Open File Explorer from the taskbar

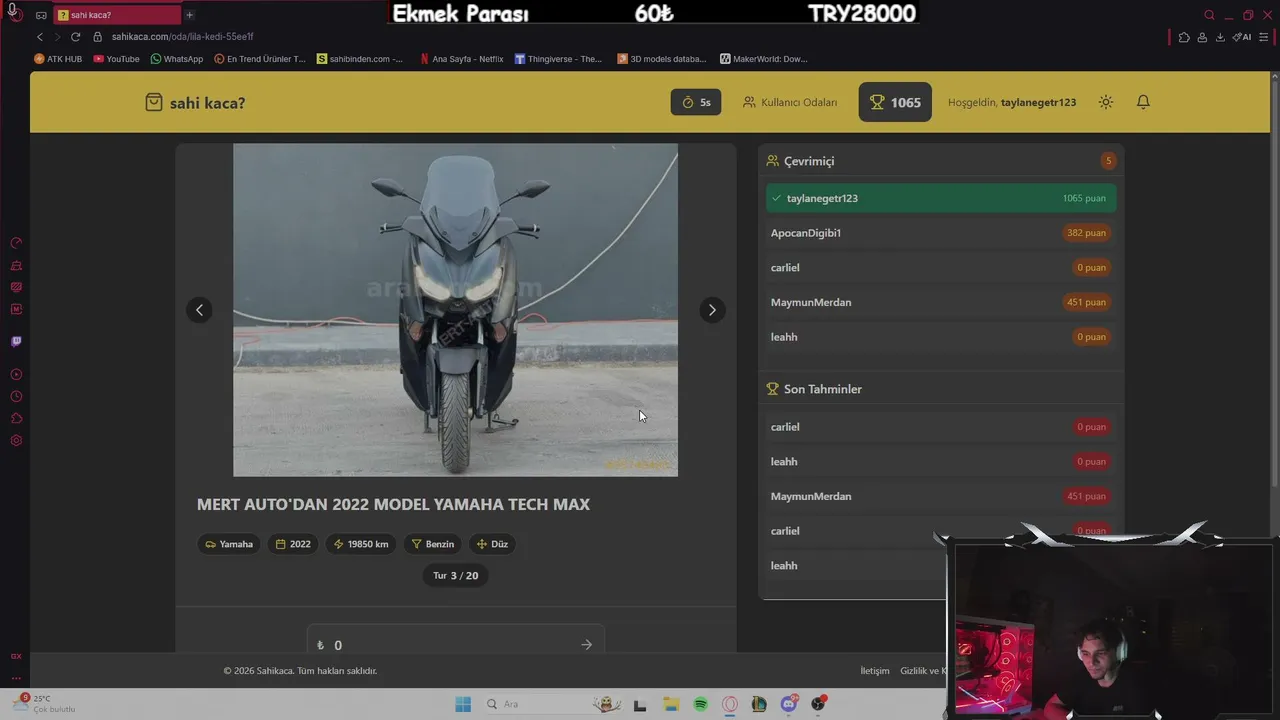671,704
